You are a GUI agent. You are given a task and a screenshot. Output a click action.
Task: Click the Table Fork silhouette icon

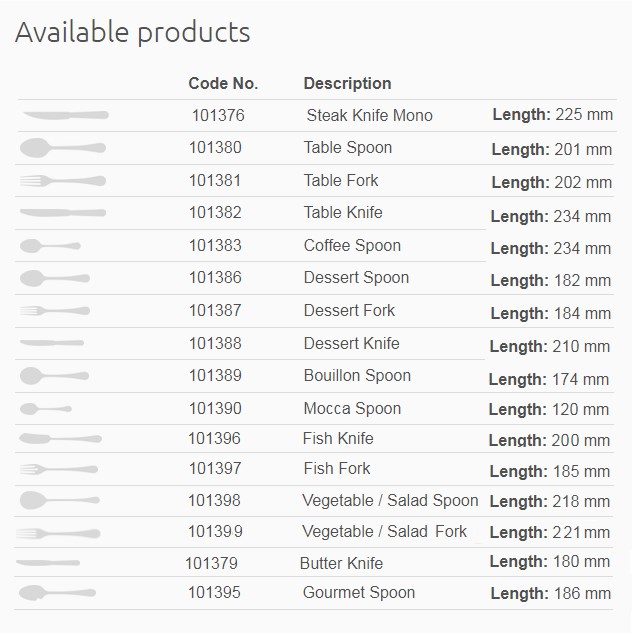63,180
